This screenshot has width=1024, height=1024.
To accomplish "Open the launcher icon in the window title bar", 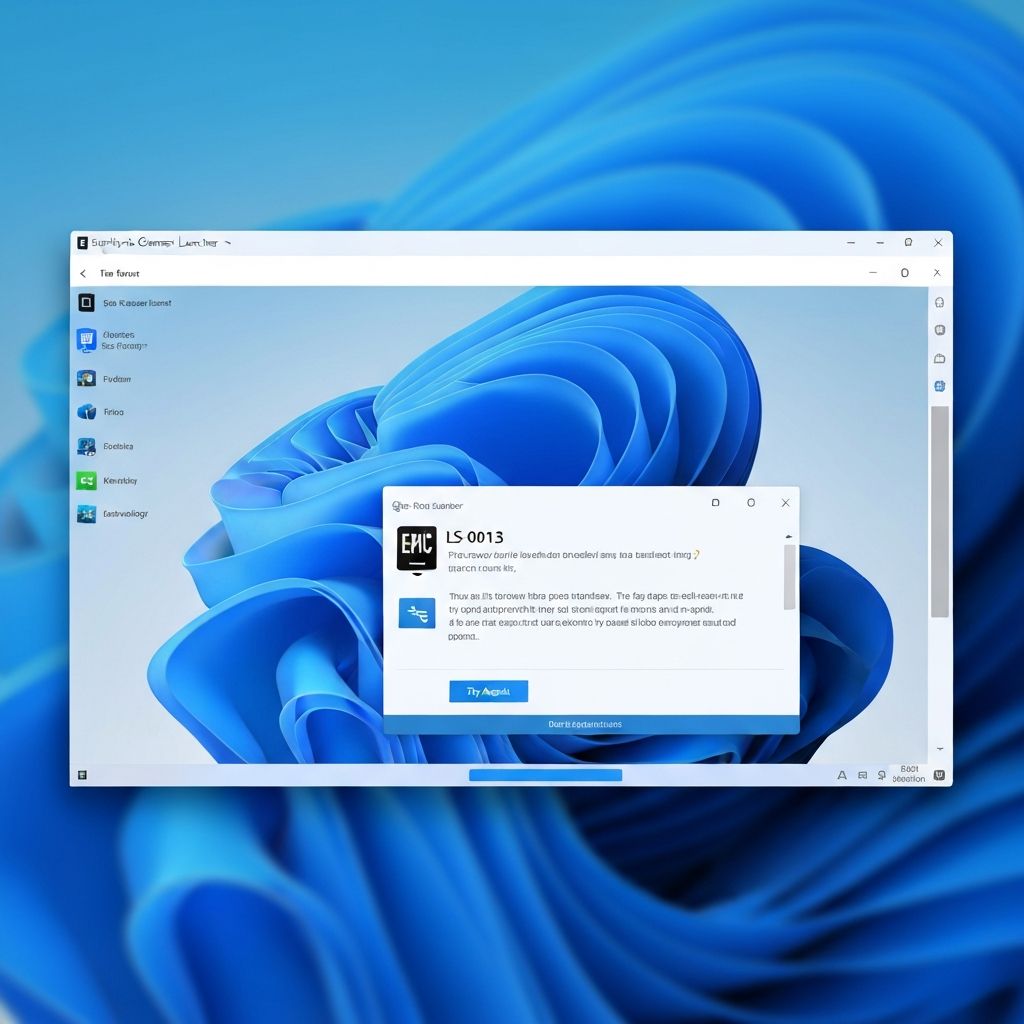I will pos(82,242).
